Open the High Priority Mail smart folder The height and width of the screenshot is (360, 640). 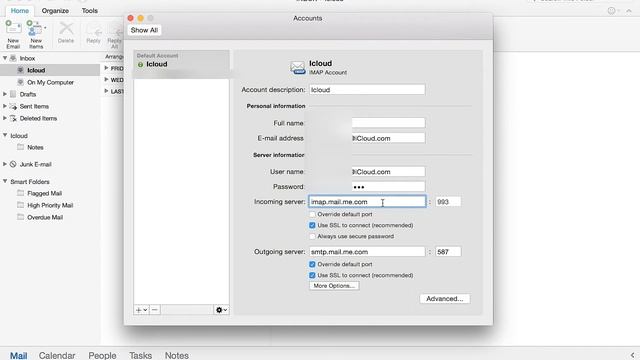click(x=50, y=205)
